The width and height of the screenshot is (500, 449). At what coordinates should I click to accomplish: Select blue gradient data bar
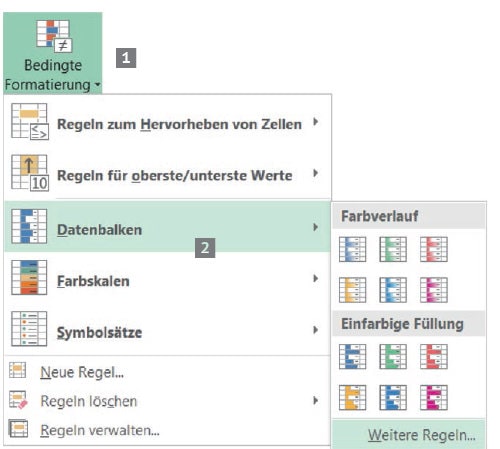(x=352, y=249)
